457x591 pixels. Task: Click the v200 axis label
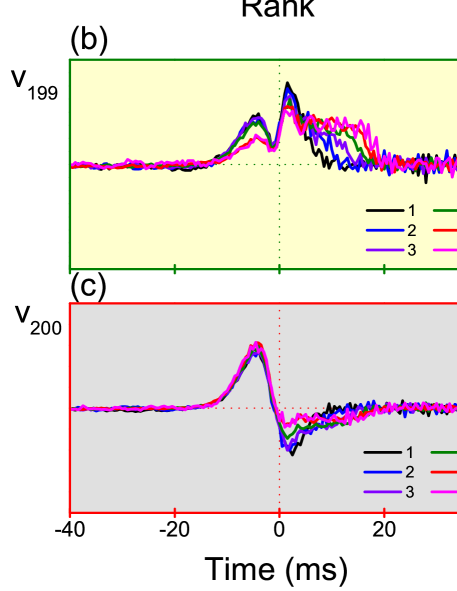[x=38, y=320]
